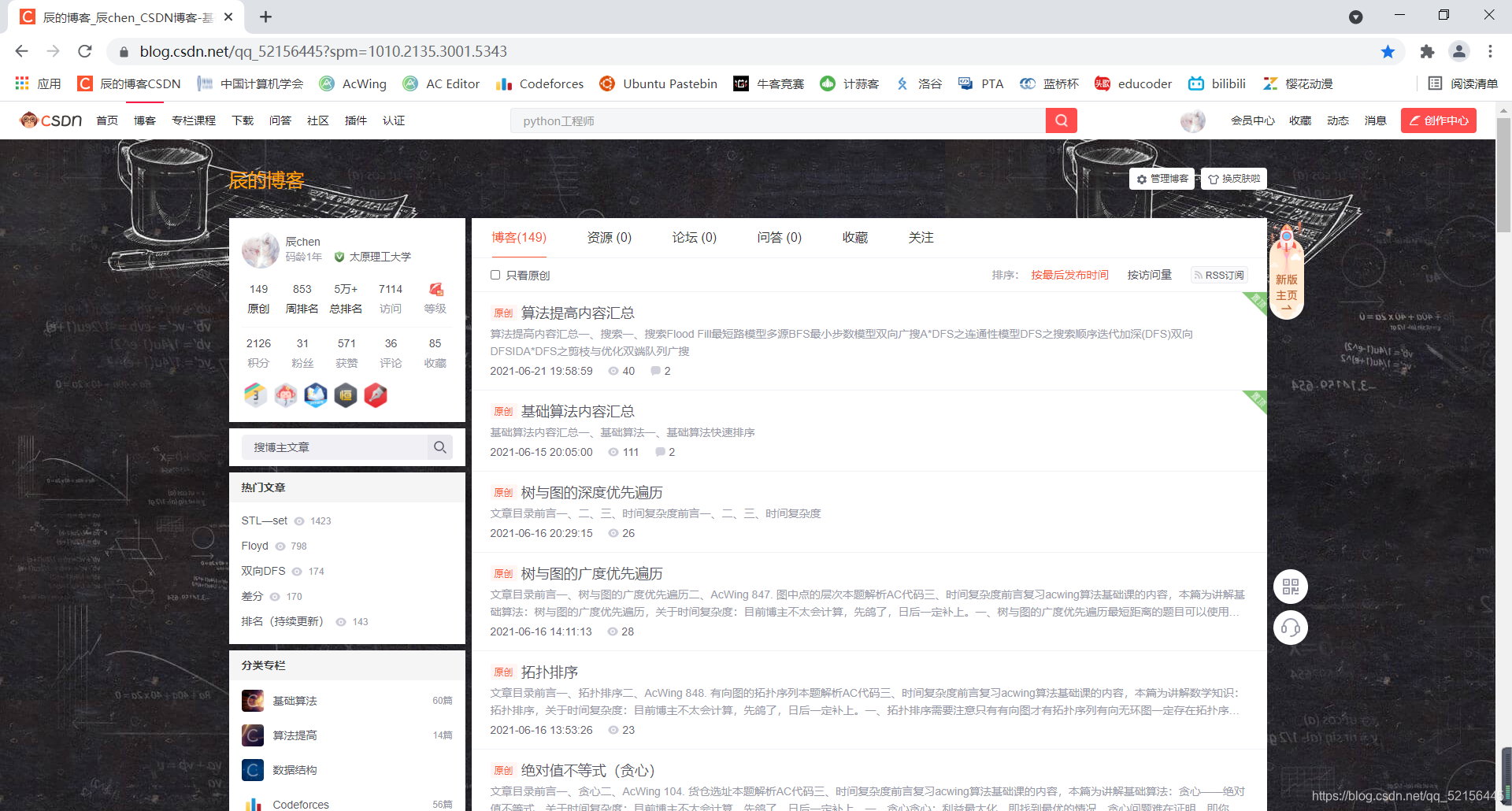Open 首页 in CSDN navigation
The width and height of the screenshot is (1512, 811).
pyautogui.click(x=107, y=120)
